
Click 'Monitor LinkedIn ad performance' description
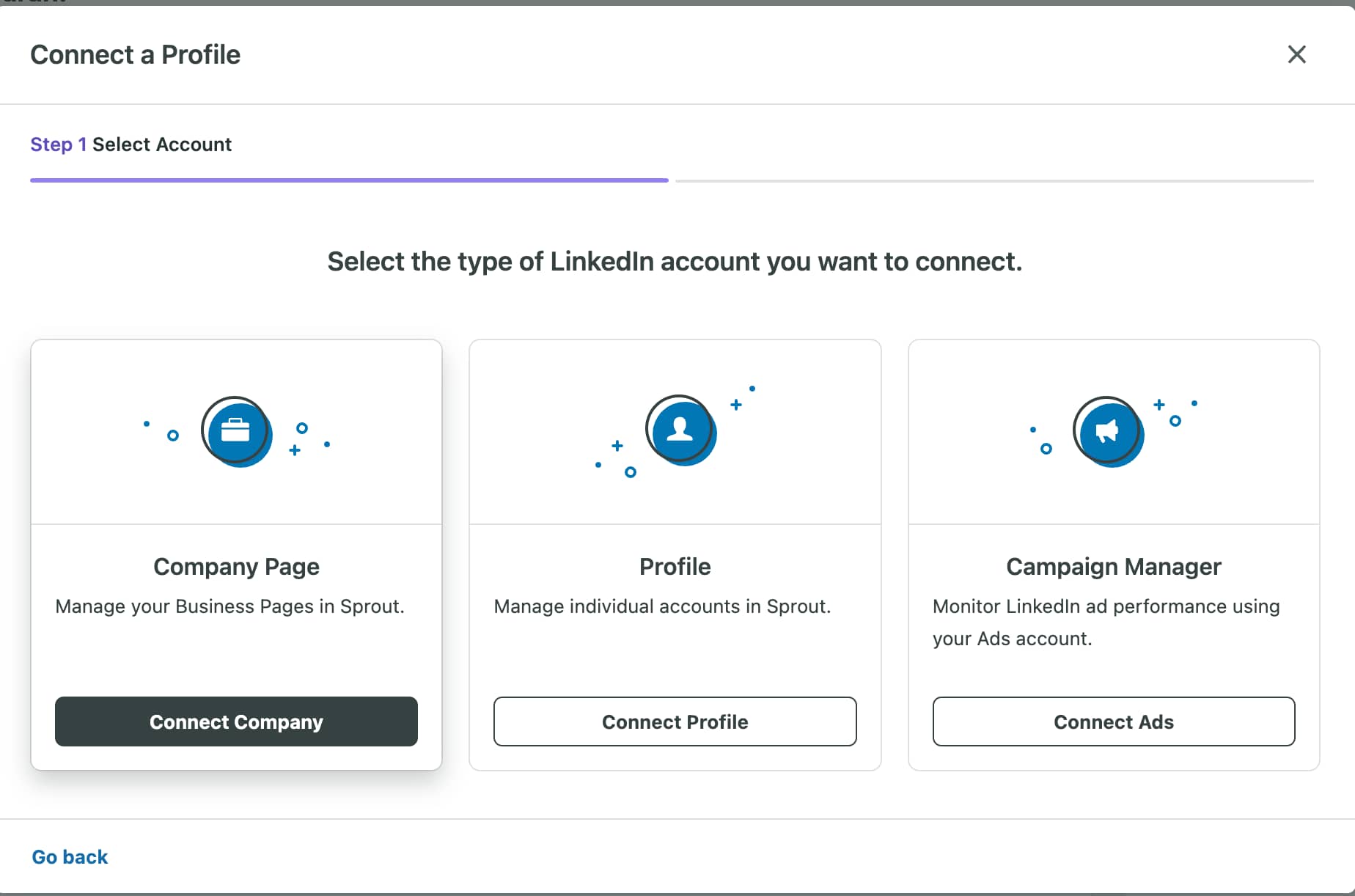pos(1106,623)
